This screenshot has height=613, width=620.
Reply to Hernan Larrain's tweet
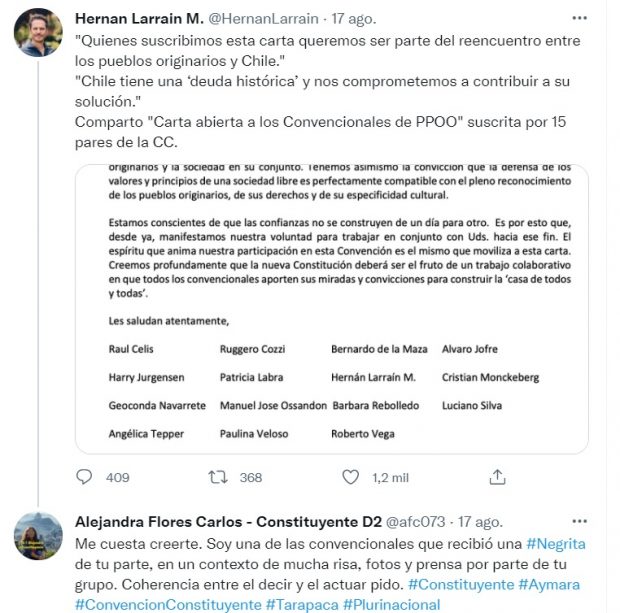tap(86, 477)
